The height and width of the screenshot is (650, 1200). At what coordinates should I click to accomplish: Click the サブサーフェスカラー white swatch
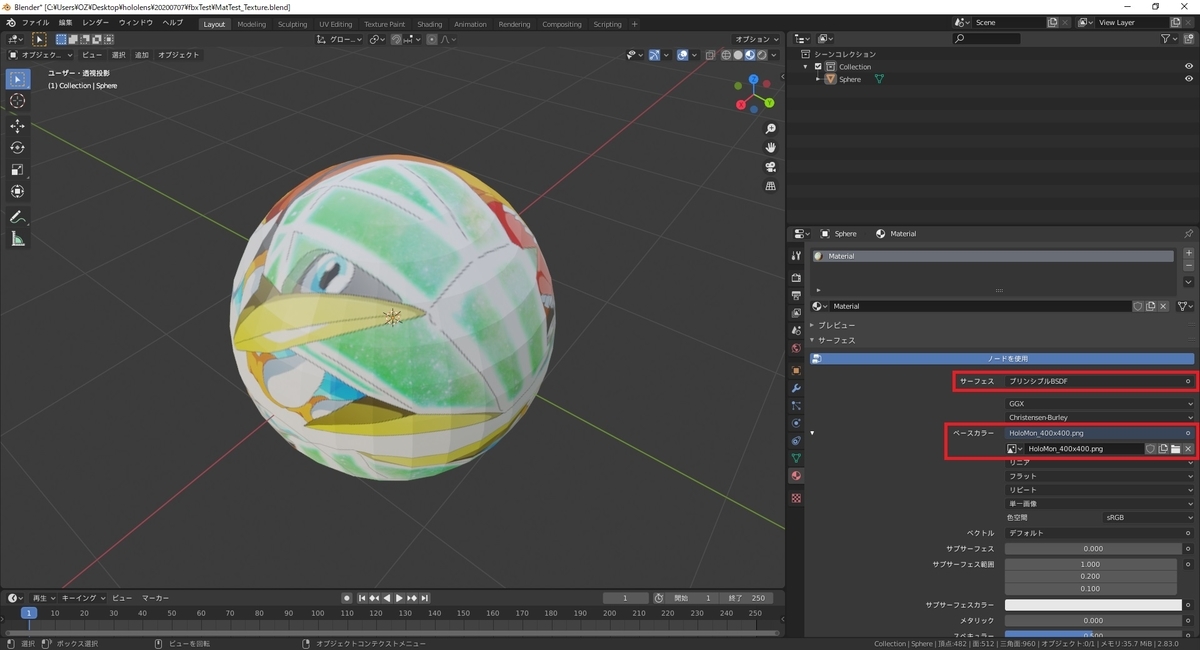click(1093, 605)
